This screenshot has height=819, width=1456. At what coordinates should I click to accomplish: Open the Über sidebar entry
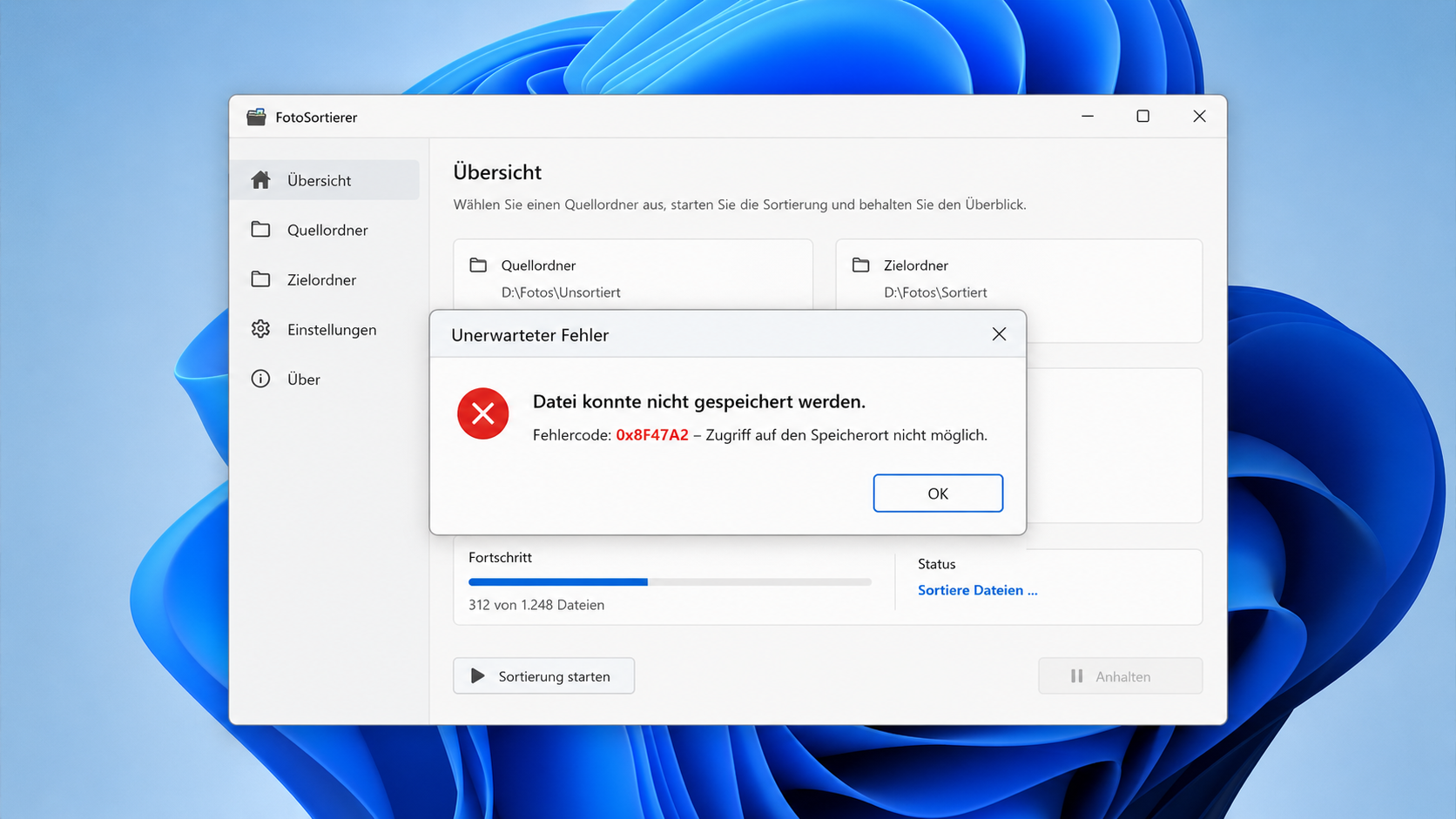click(325, 379)
